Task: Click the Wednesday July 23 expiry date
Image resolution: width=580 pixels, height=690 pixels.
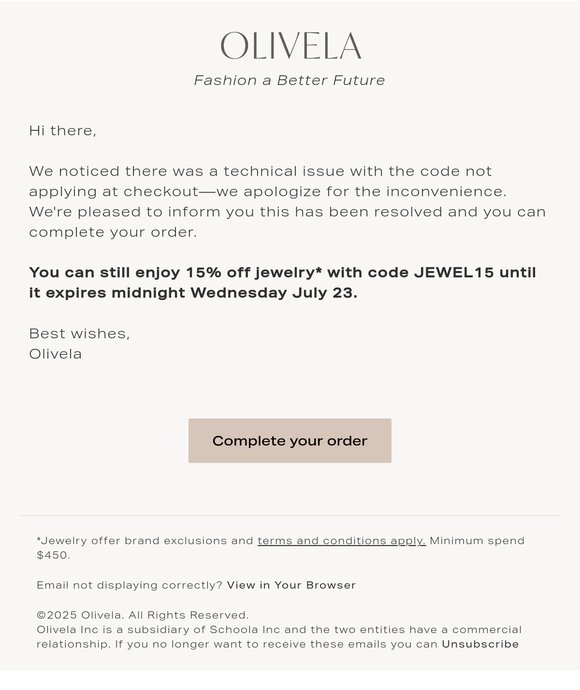Action: pos(273,293)
